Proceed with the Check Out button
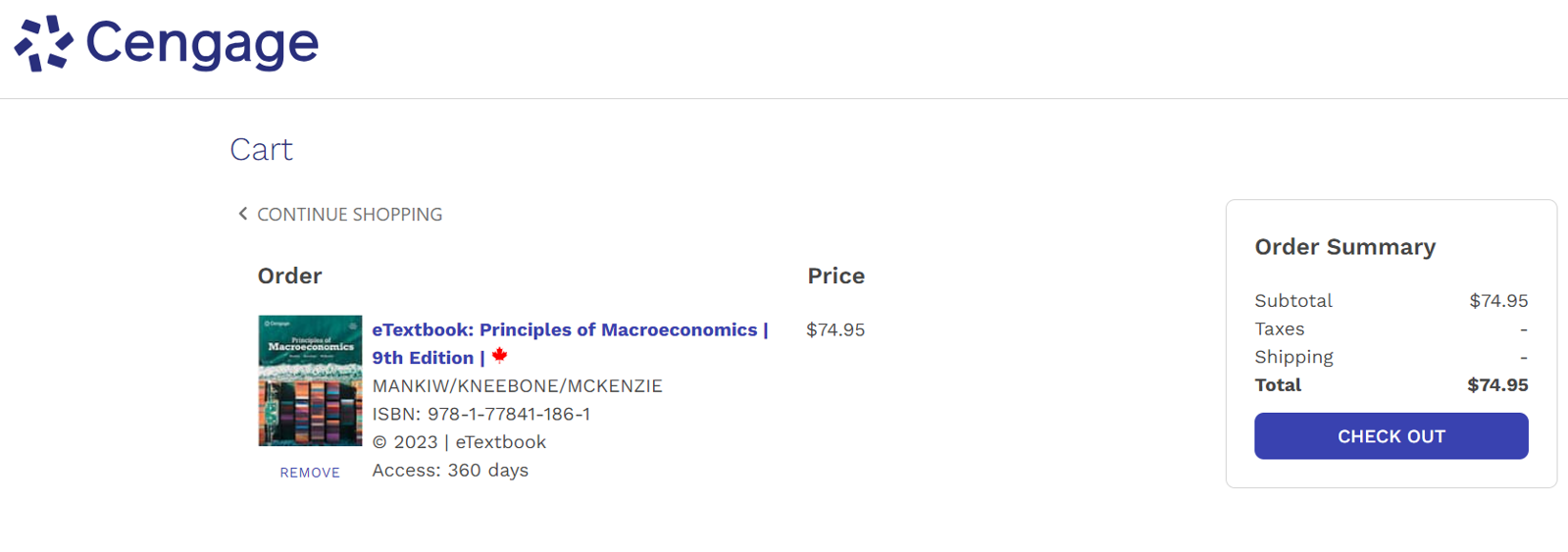 [1391, 436]
